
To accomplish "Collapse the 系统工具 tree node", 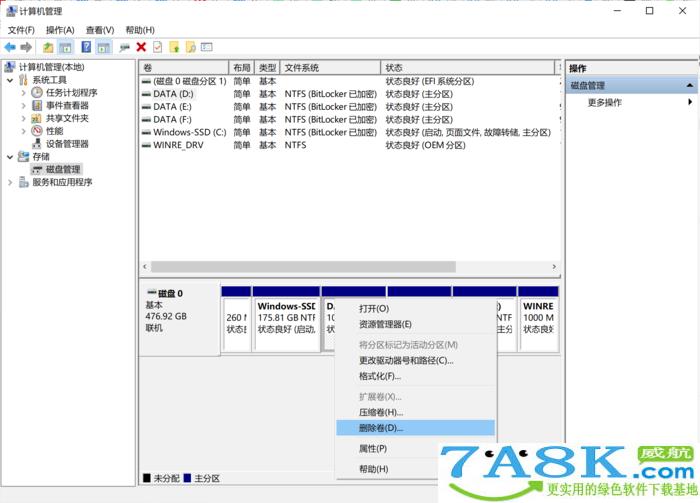I will pos(10,80).
